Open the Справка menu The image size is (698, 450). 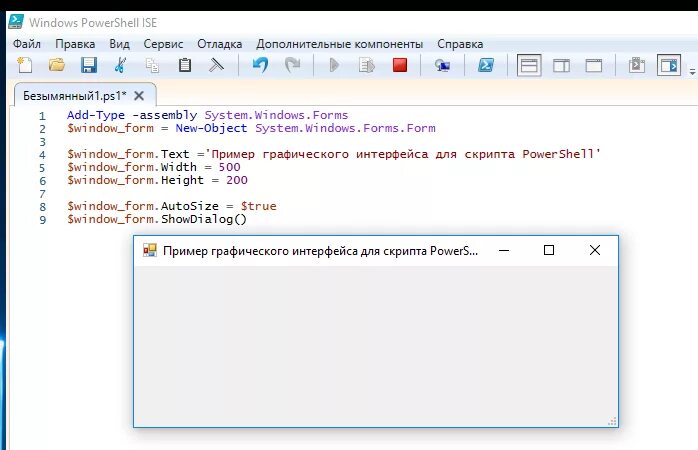tap(460, 44)
